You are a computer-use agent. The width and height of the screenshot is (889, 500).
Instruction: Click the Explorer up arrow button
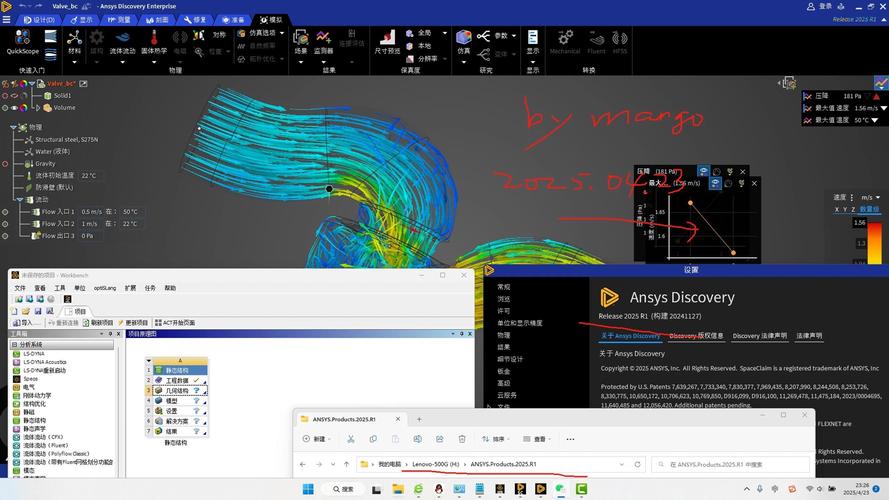click(x=346, y=464)
